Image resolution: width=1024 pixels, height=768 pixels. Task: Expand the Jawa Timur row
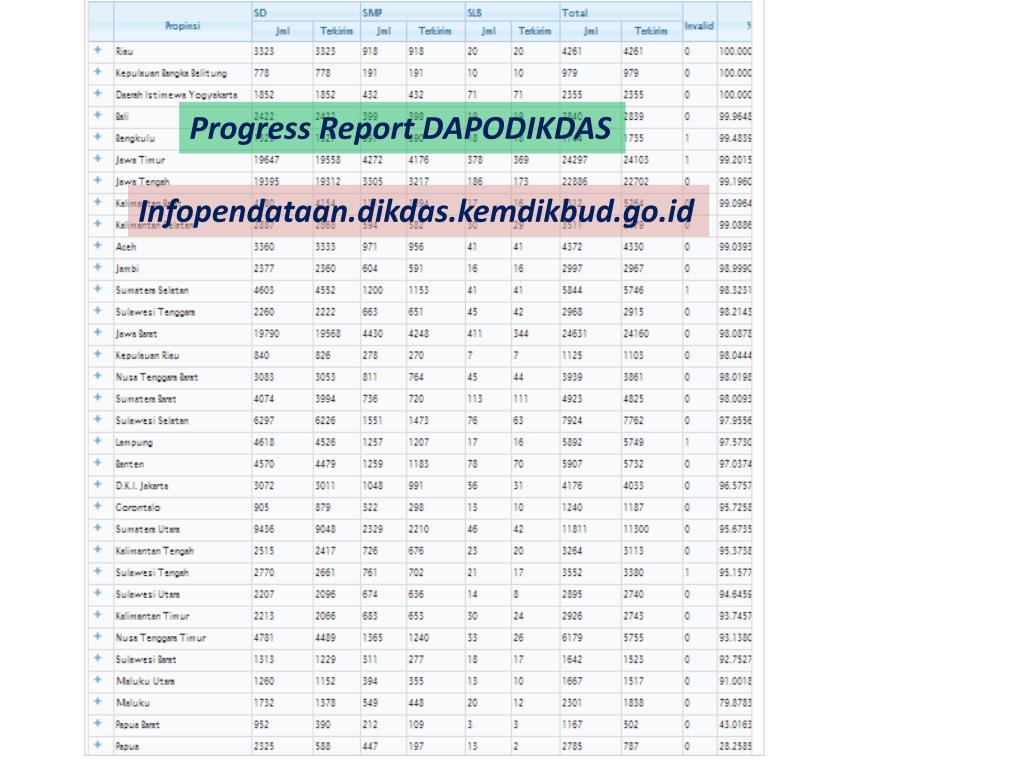pyautogui.click(x=98, y=159)
